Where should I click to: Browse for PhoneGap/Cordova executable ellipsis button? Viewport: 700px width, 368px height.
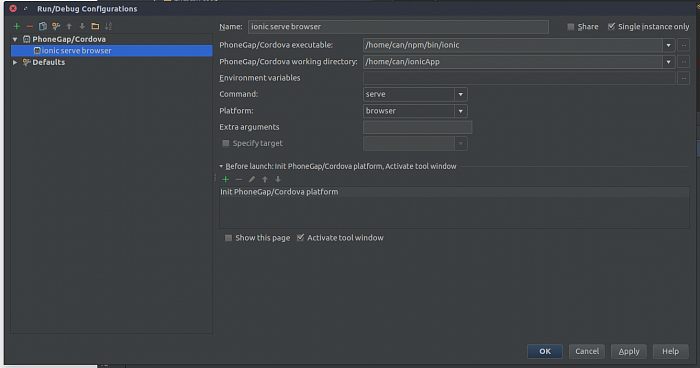coord(683,45)
